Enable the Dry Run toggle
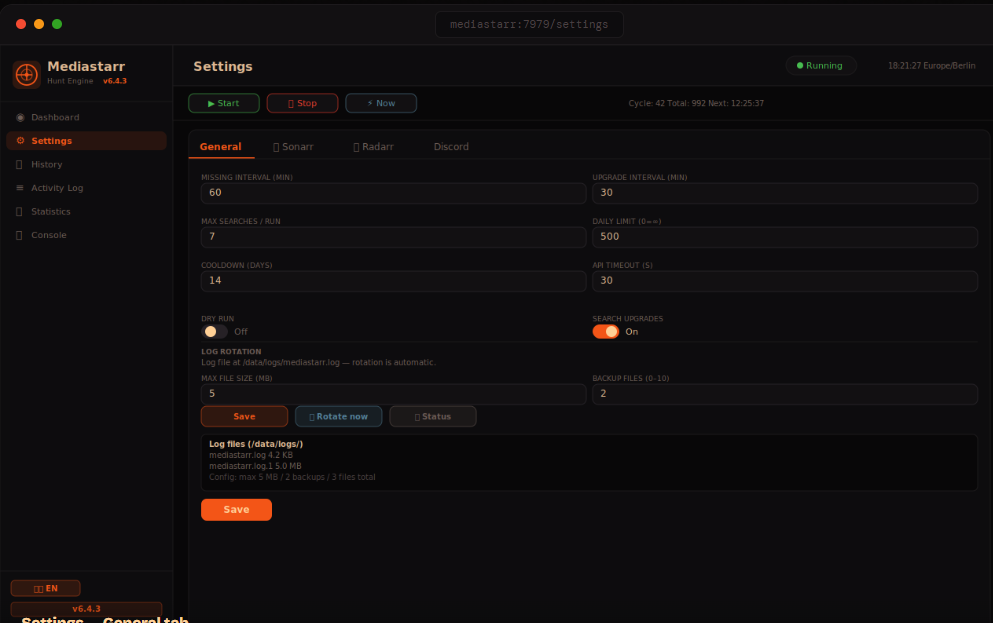 coord(214,331)
